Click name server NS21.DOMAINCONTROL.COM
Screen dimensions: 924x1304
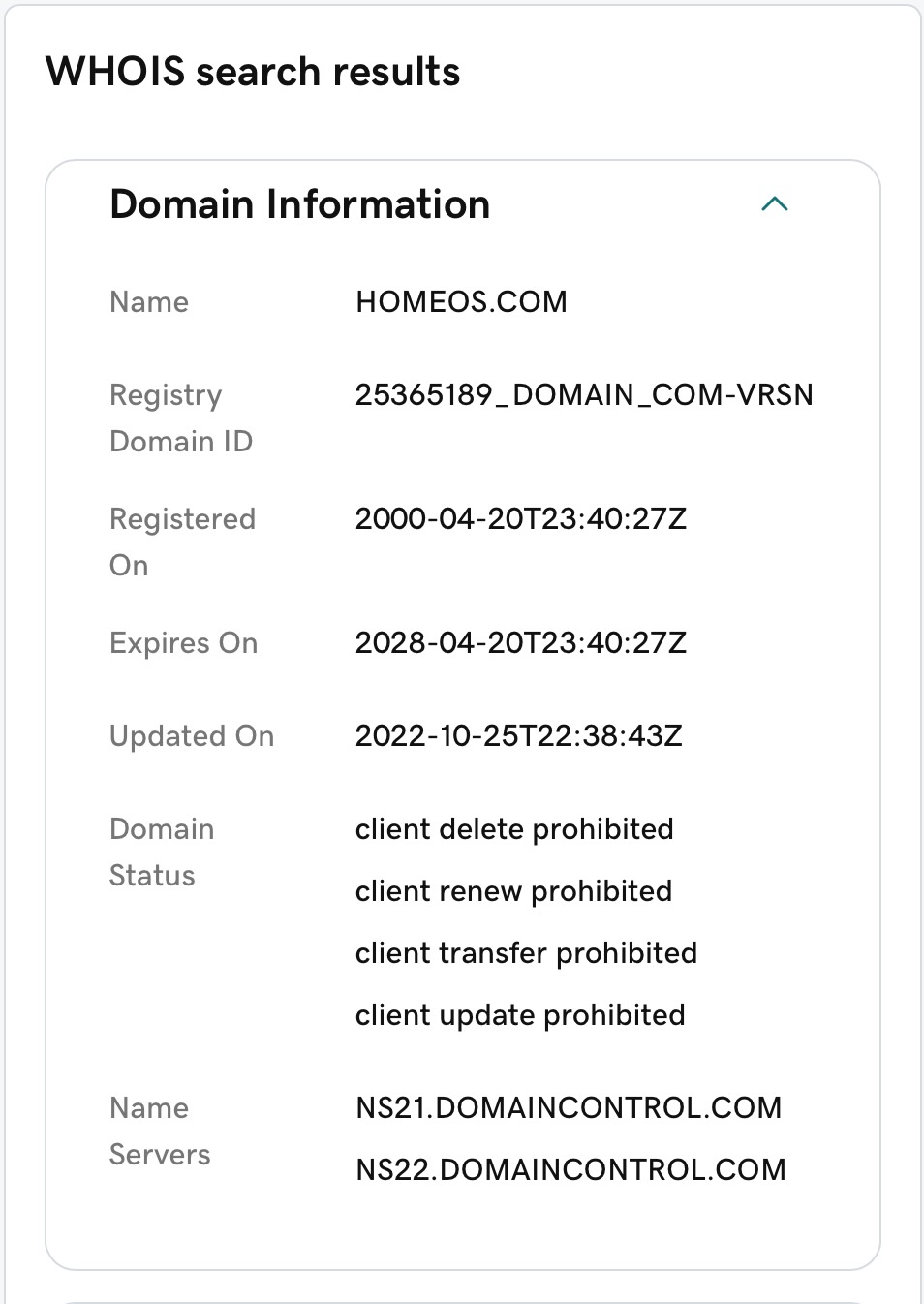(x=569, y=1108)
